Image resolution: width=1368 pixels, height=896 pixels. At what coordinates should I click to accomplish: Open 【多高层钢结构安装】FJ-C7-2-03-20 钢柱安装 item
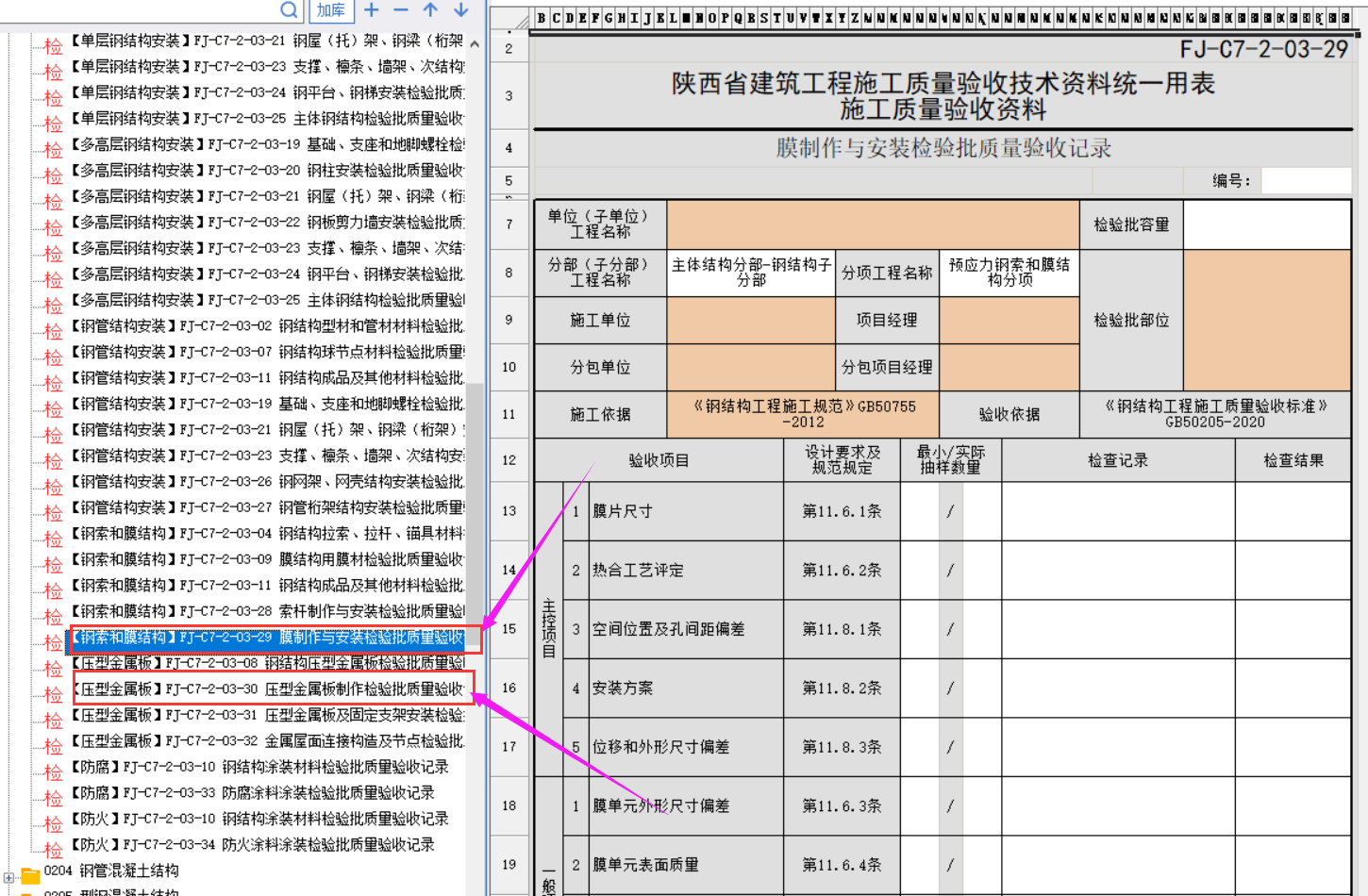coord(267,171)
